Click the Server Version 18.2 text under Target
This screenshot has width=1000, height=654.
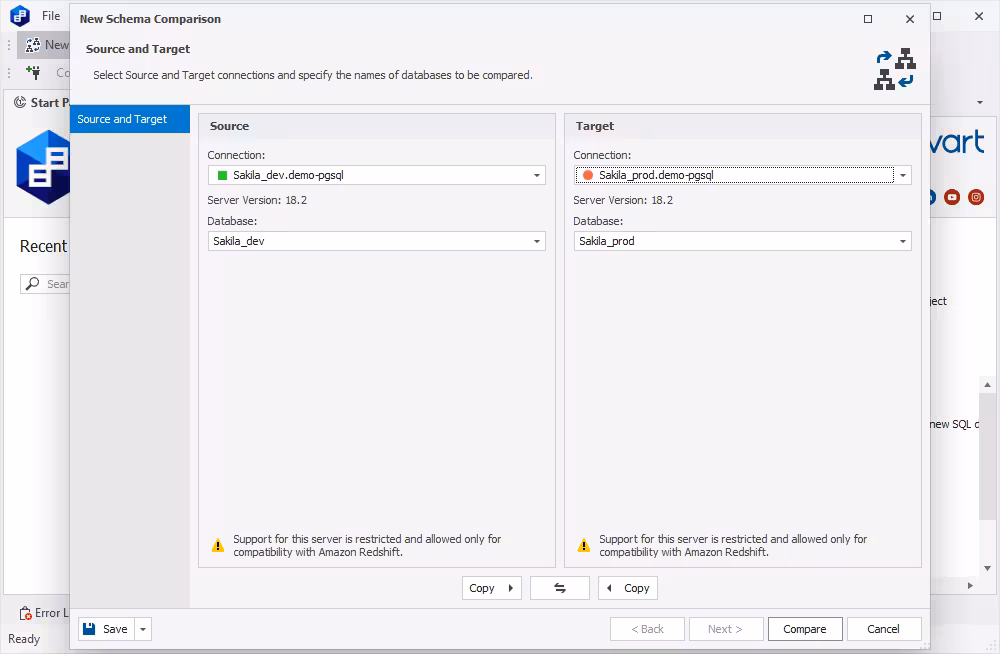(623, 200)
